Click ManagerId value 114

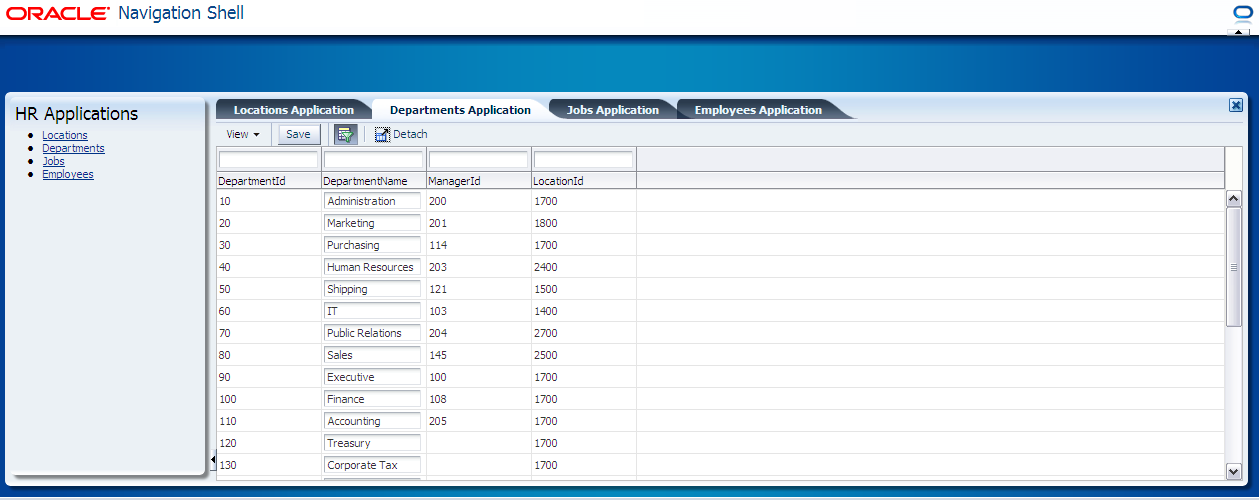[438, 245]
